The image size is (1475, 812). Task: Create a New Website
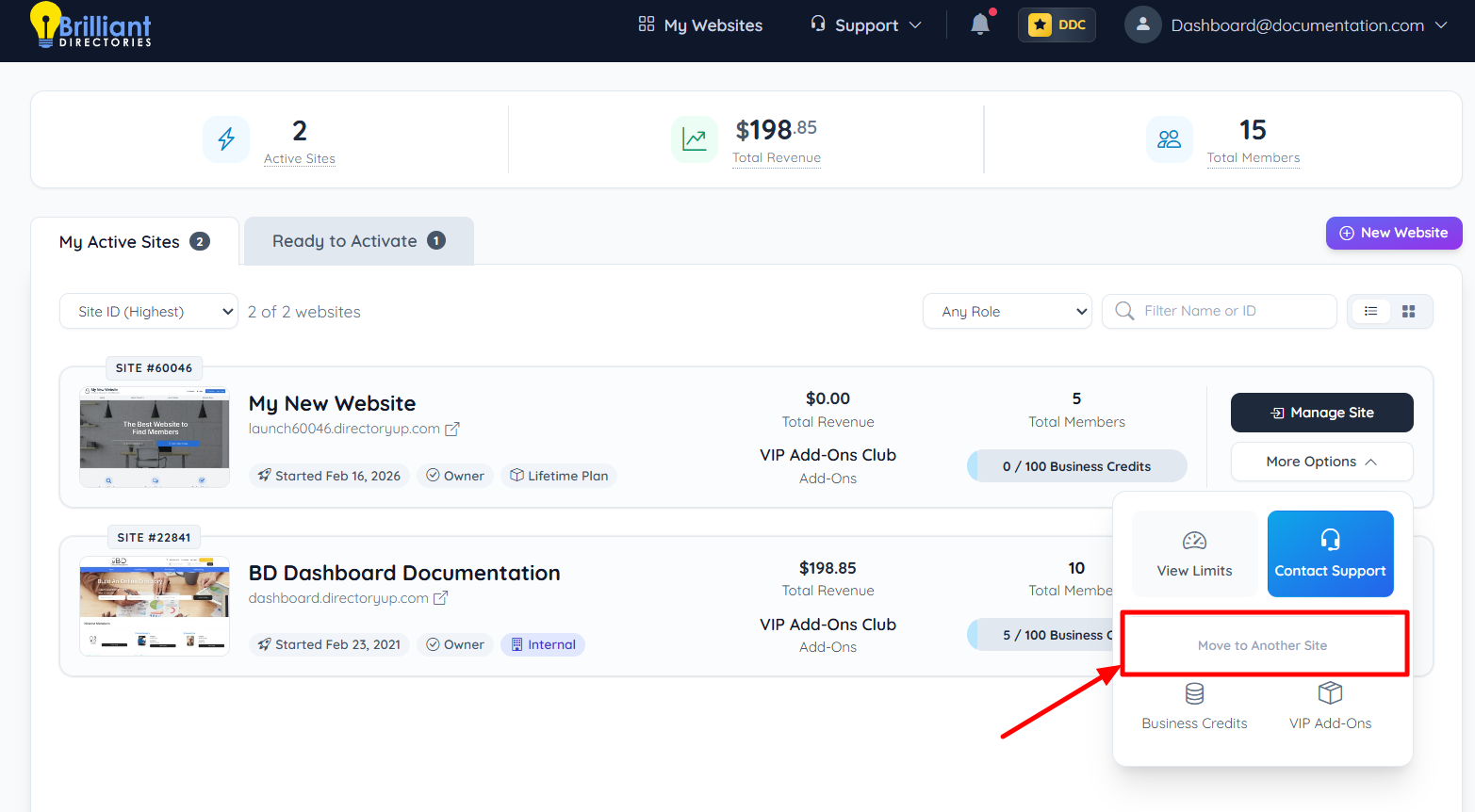pyautogui.click(x=1394, y=233)
